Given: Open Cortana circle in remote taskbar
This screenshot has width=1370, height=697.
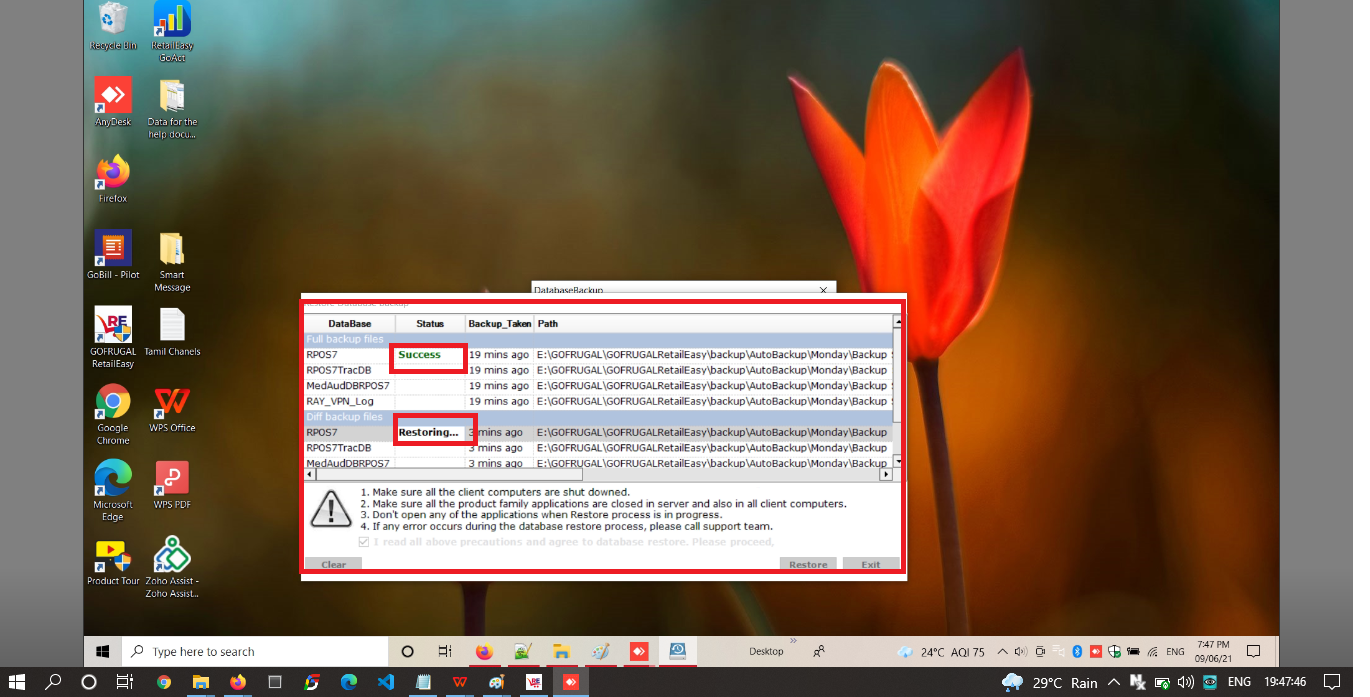Looking at the screenshot, I should pos(407,651).
